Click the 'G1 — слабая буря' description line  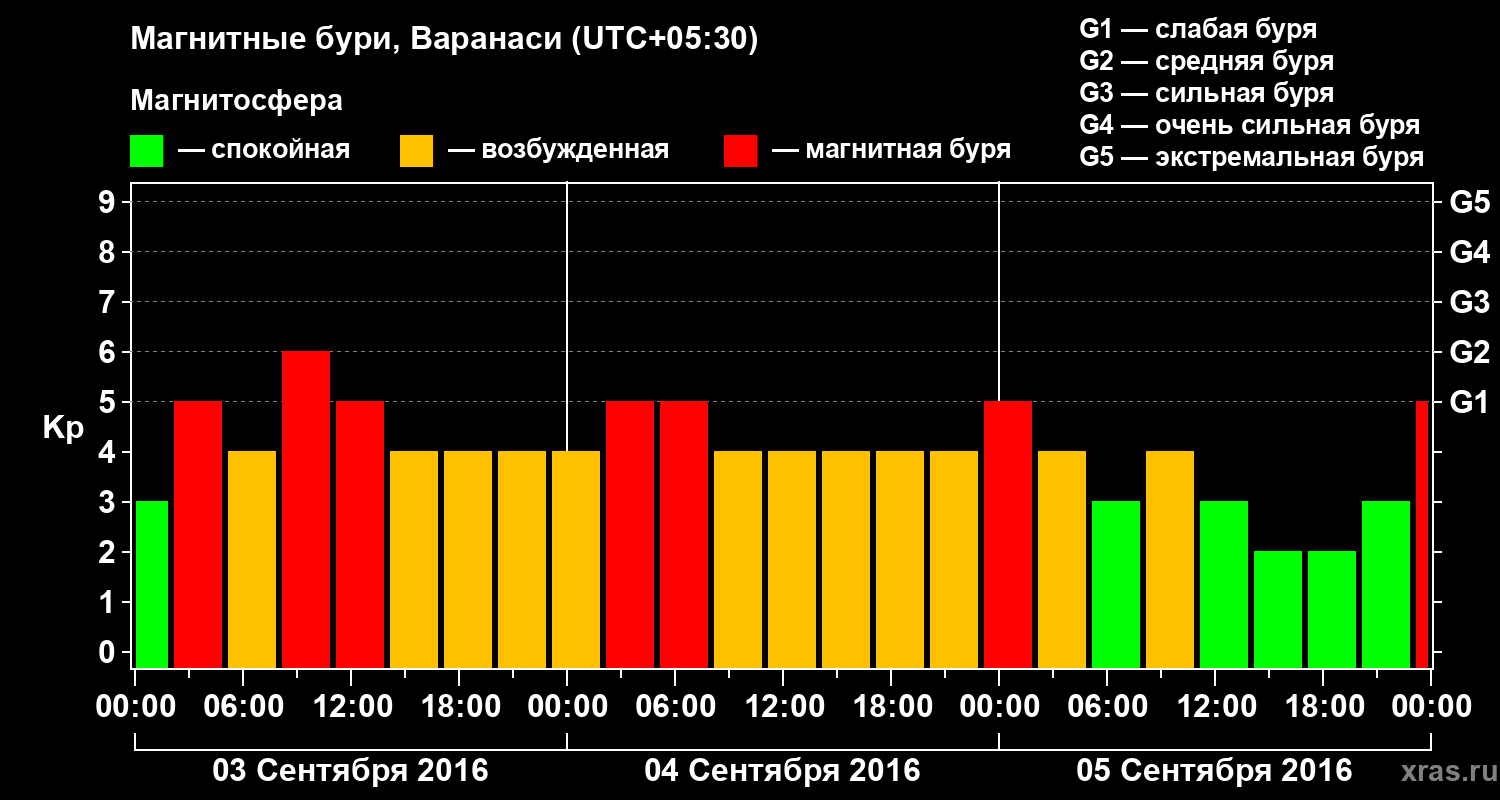click(1198, 28)
